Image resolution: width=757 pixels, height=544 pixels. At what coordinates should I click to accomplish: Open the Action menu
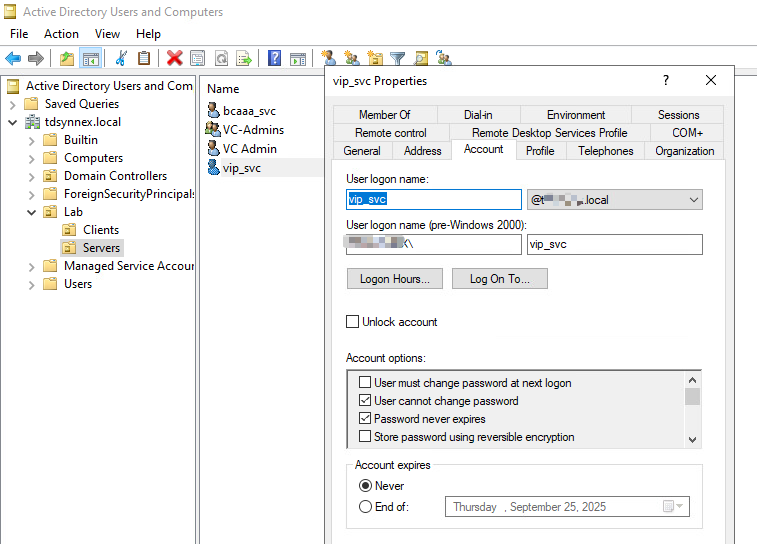(x=61, y=34)
